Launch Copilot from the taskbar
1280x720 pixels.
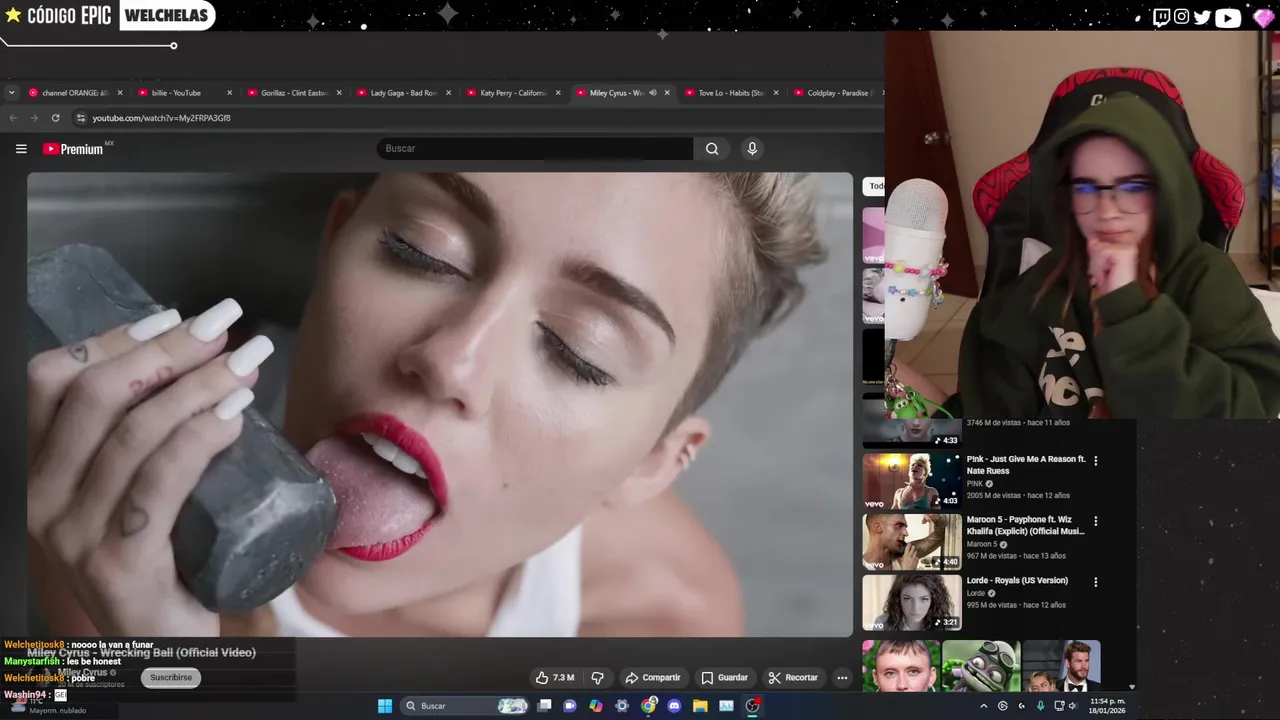pyautogui.click(x=596, y=706)
